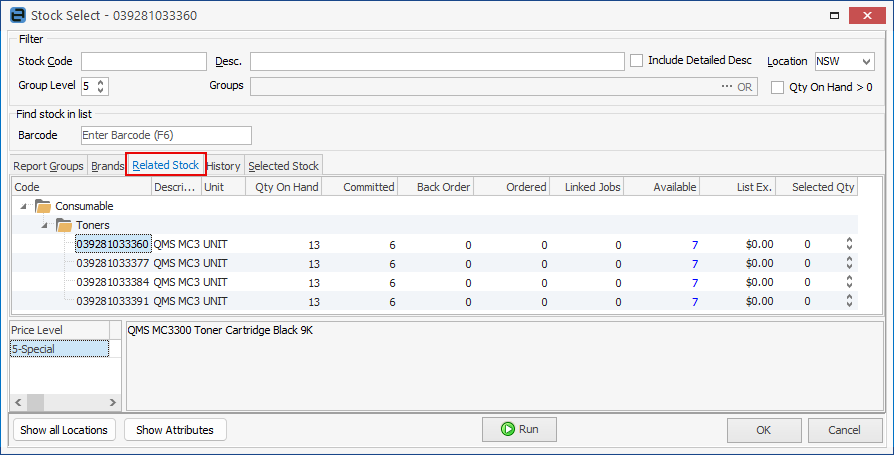Click Available value 7 for 039281033360

click(694, 245)
